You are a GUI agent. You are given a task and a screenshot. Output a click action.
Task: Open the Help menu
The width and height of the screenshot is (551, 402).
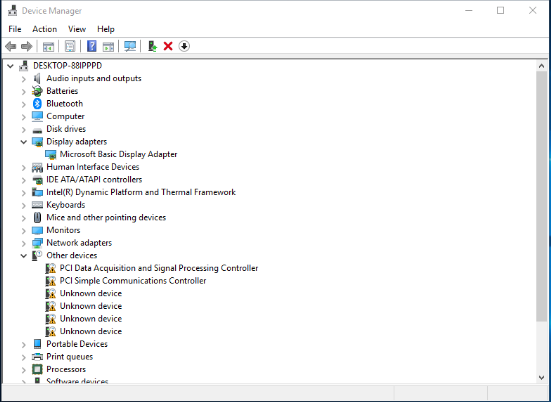tap(106, 29)
